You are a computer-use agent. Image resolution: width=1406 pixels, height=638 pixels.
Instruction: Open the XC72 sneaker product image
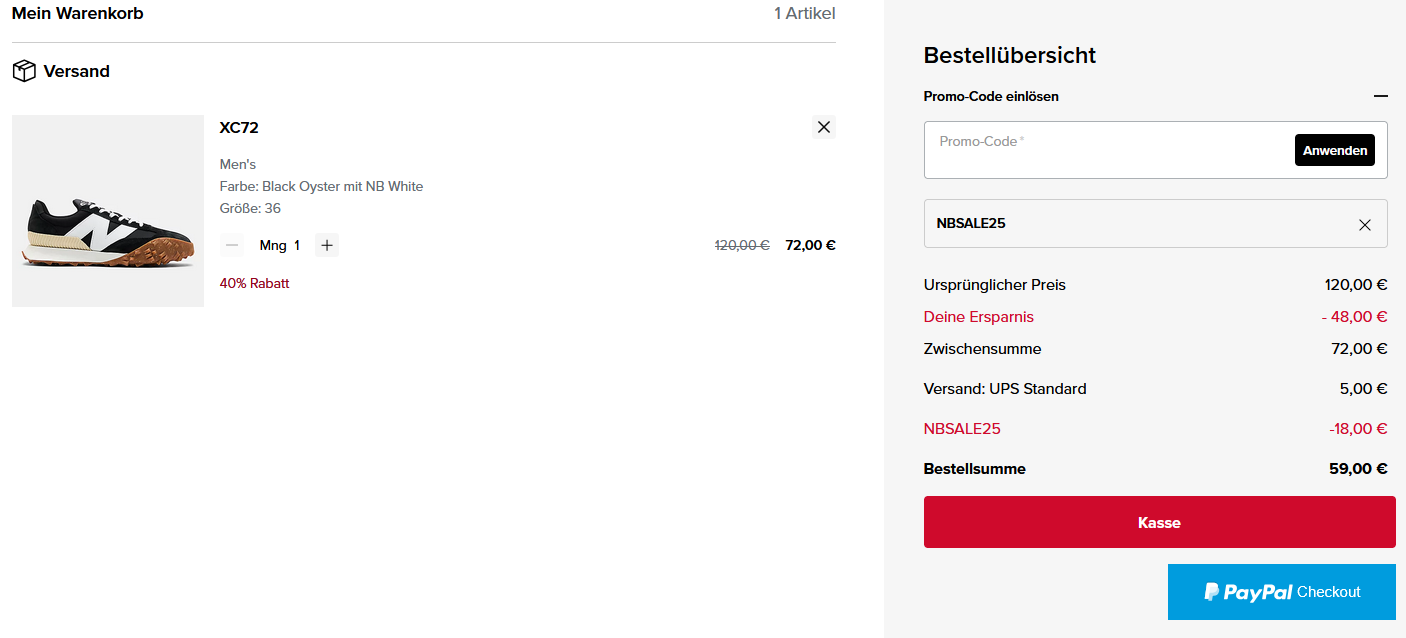108,211
